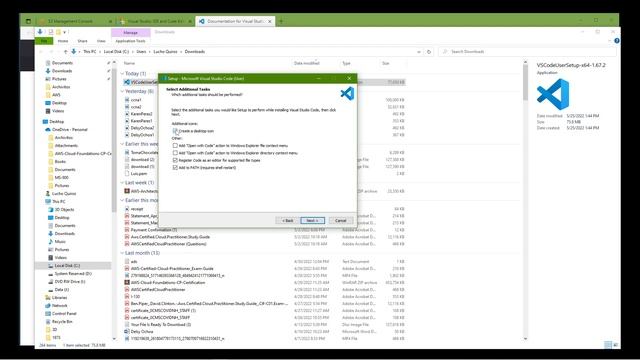Open OneDrive - Personal in navigation pane
Screen dimensions: 640x360
(69, 130)
